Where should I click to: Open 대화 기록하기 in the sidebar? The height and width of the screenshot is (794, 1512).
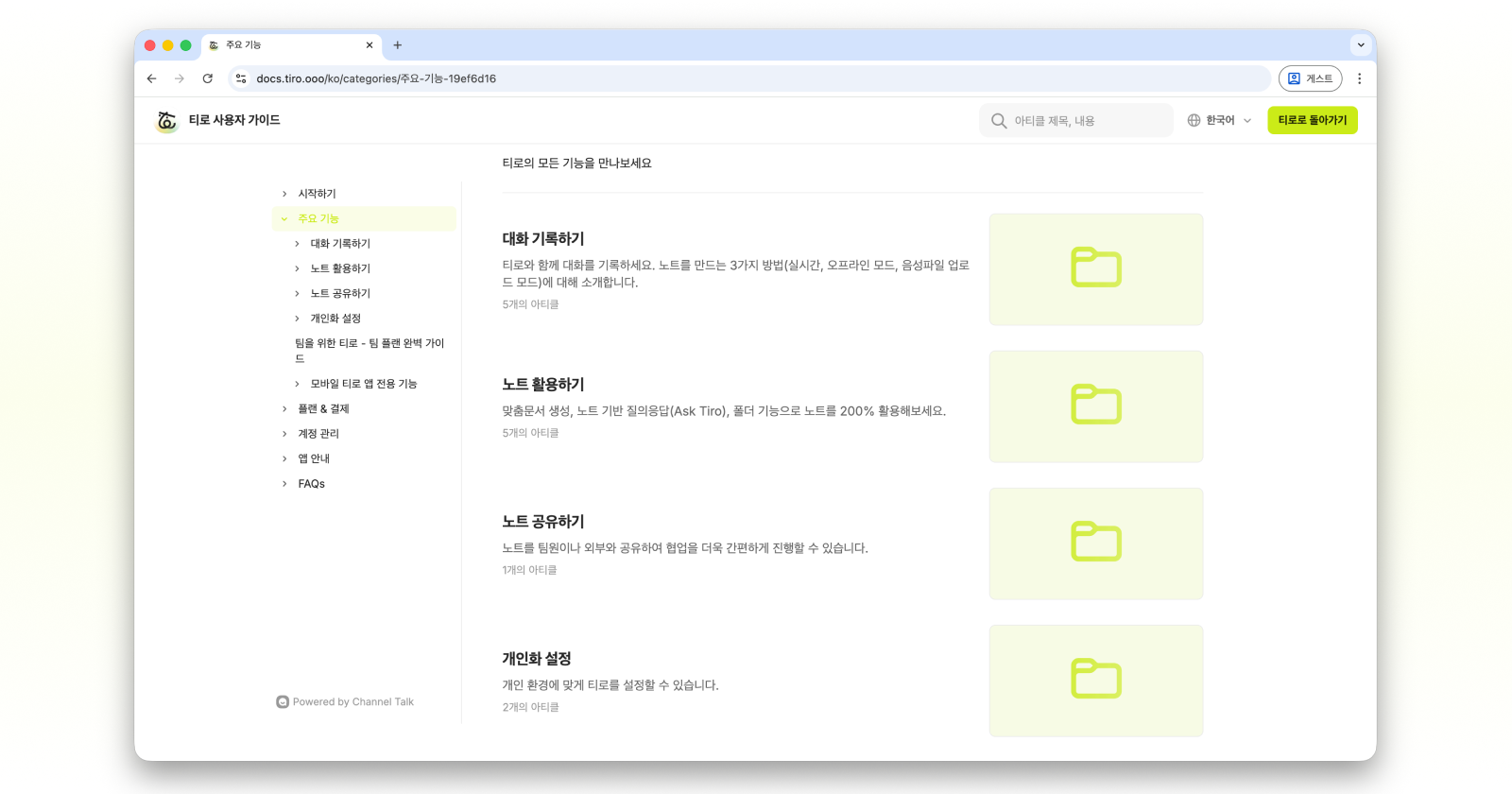(340, 244)
